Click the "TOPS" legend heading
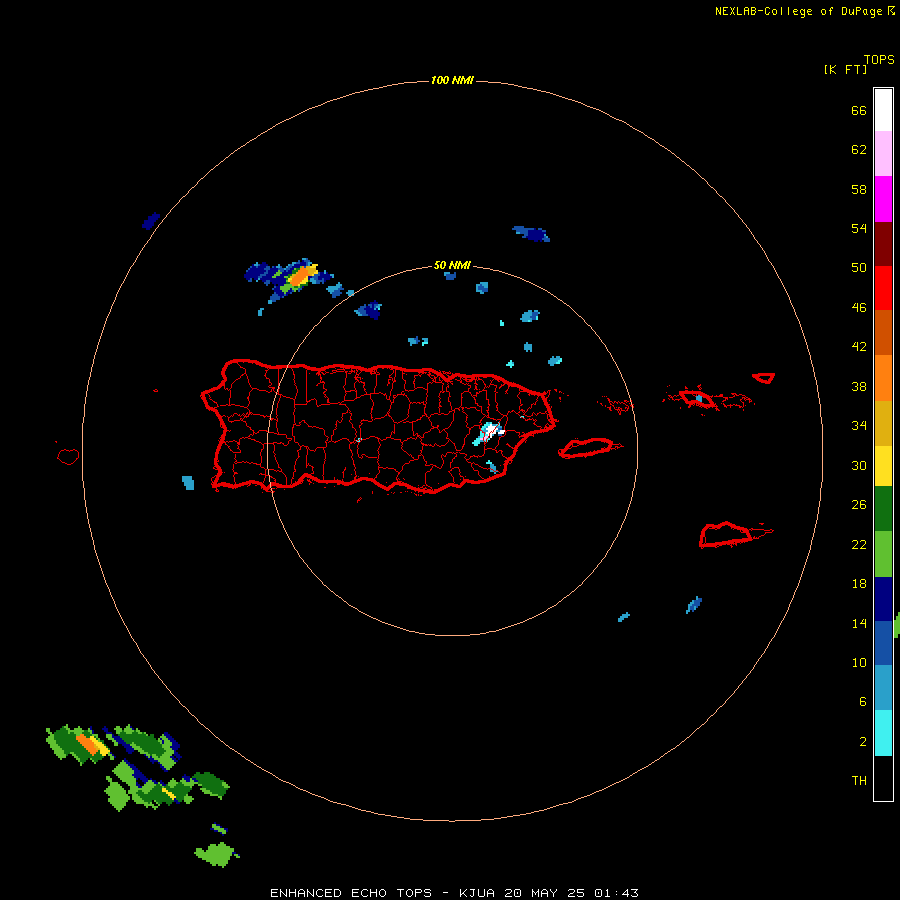Viewport: 900px width, 900px height. pyautogui.click(x=879, y=59)
